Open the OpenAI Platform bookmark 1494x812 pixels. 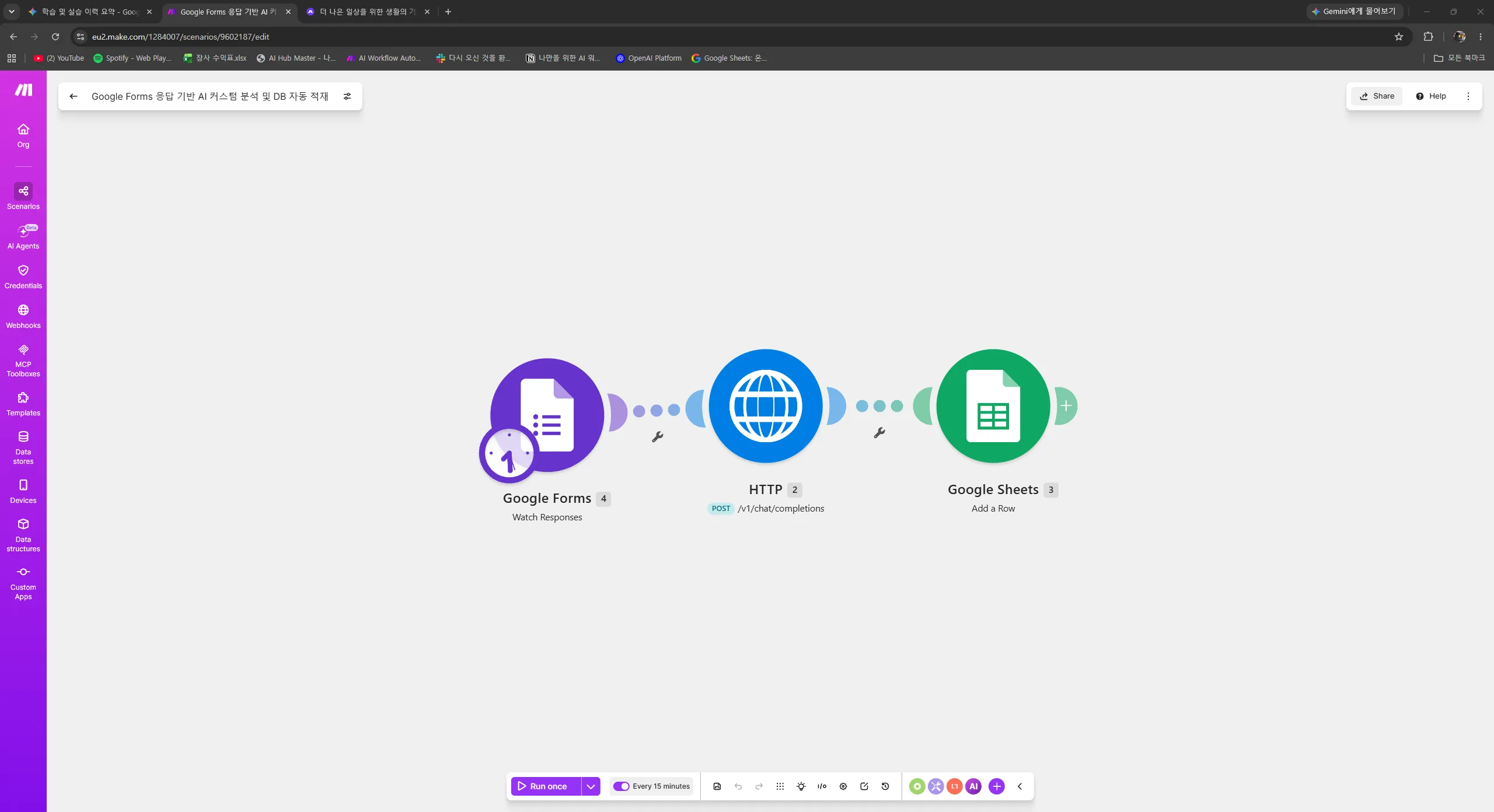click(648, 58)
